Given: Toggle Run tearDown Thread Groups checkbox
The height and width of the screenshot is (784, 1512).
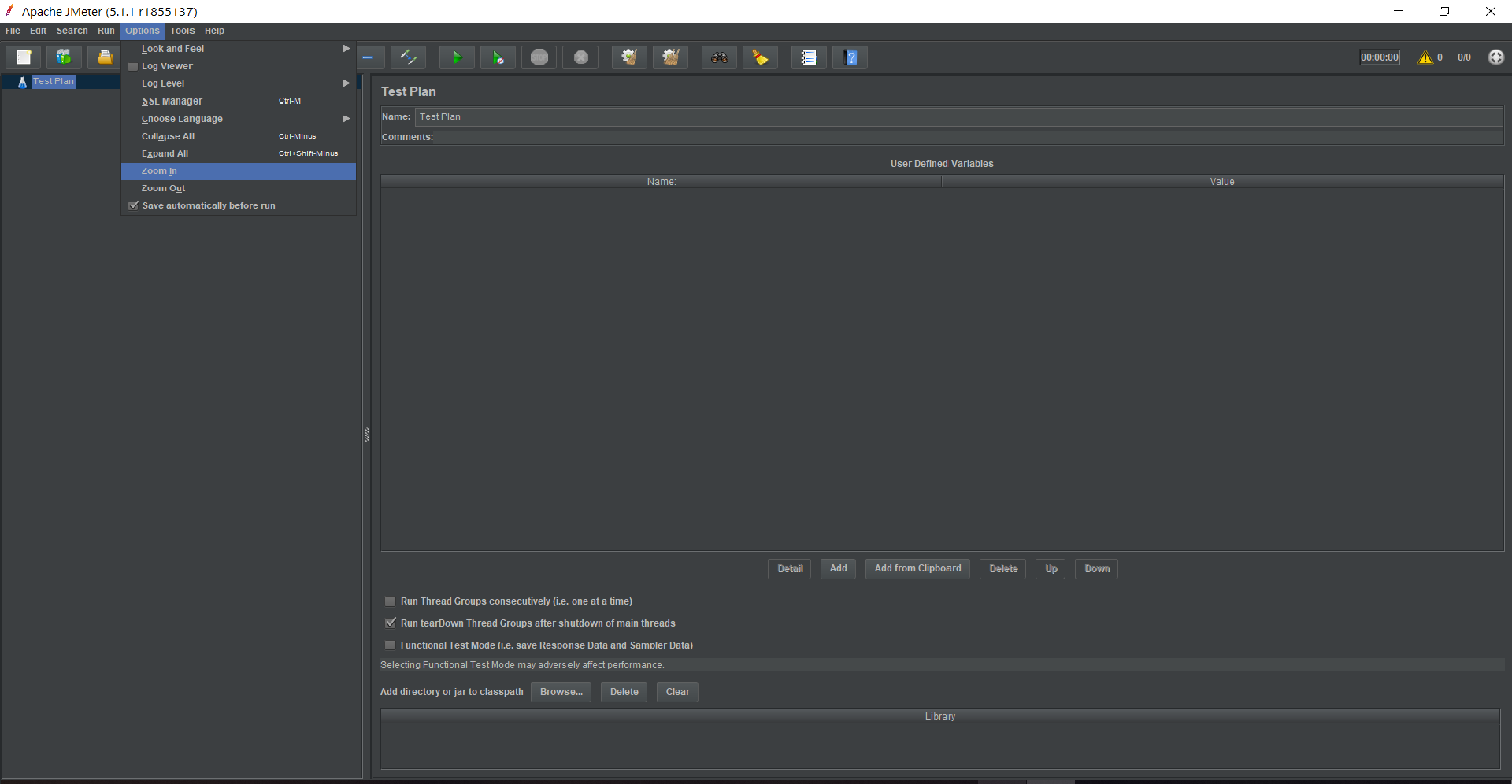Looking at the screenshot, I should [x=391, y=623].
